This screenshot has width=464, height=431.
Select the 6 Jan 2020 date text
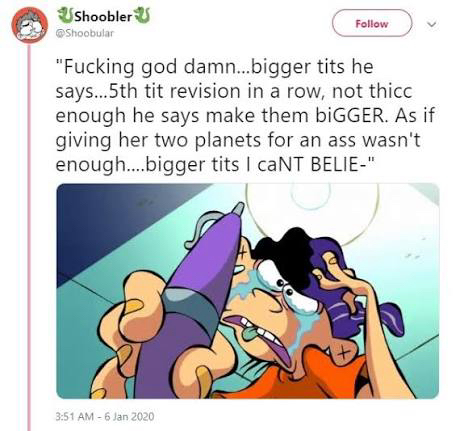[129, 416]
